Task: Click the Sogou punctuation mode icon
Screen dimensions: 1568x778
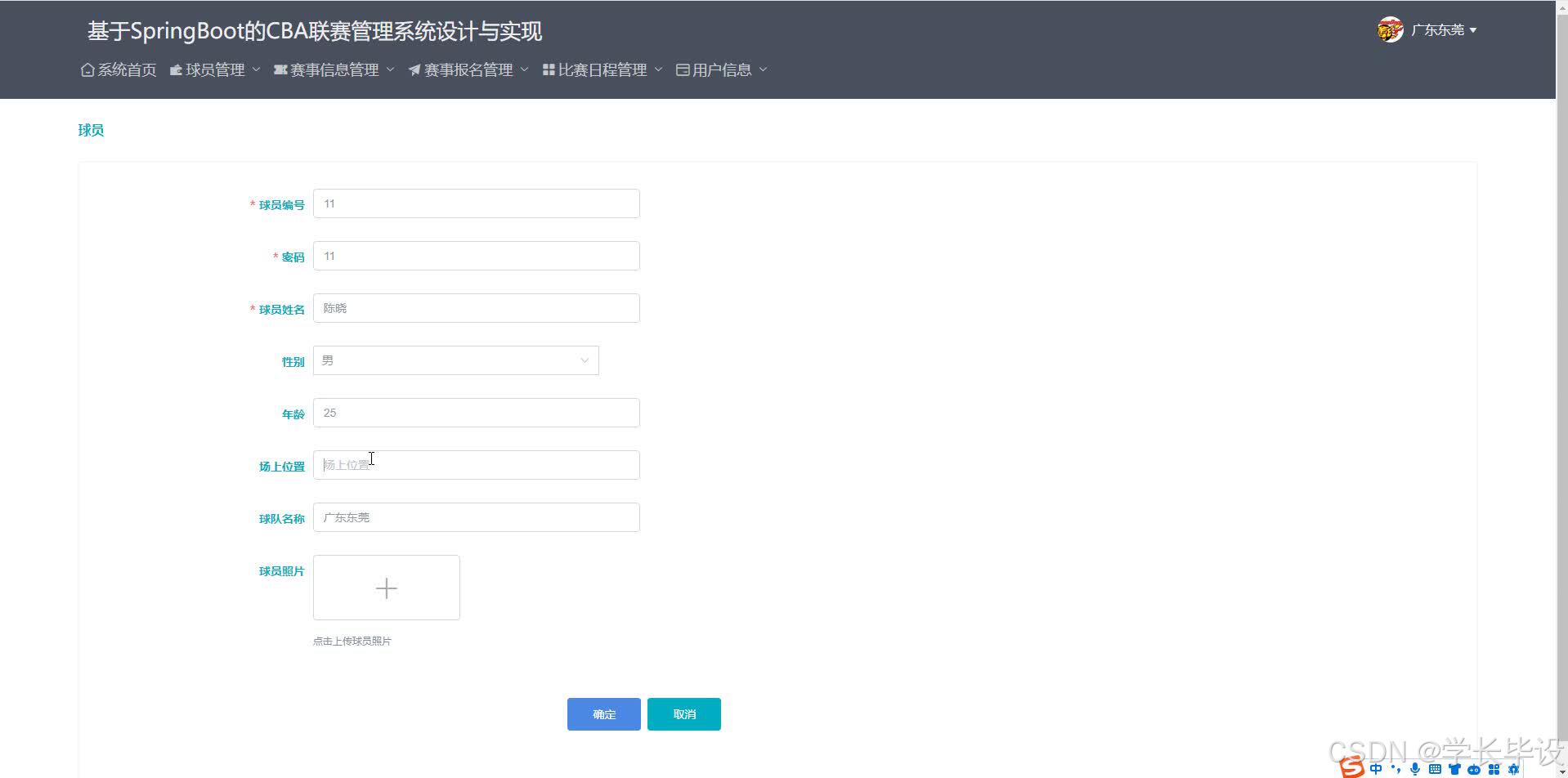Action: (1396, 769)
